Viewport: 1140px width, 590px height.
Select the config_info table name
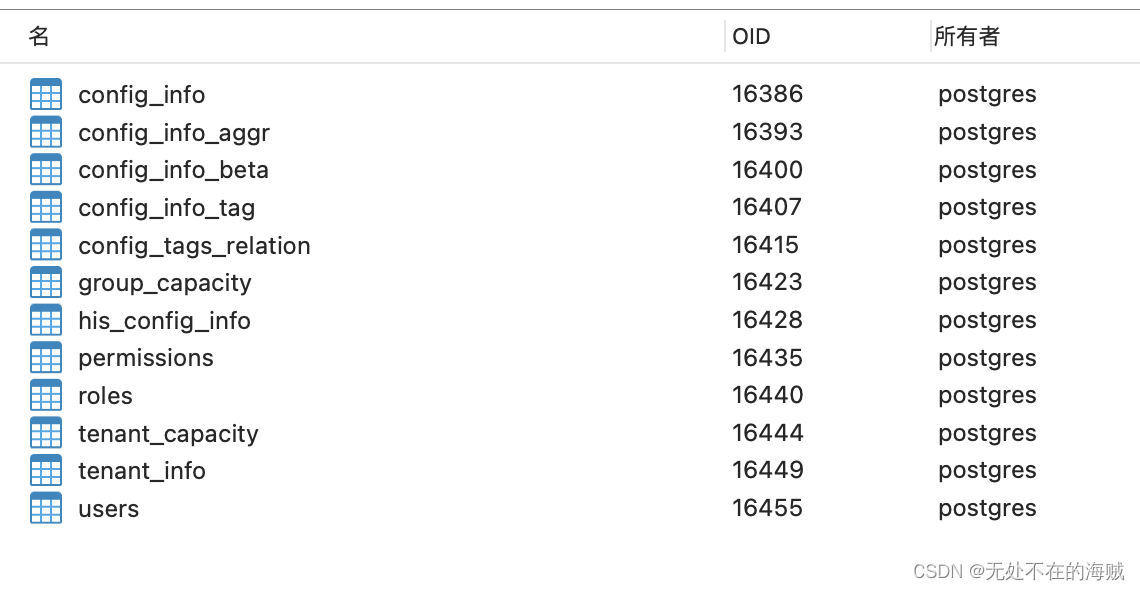pyautogui.click(x=142, y=95)
